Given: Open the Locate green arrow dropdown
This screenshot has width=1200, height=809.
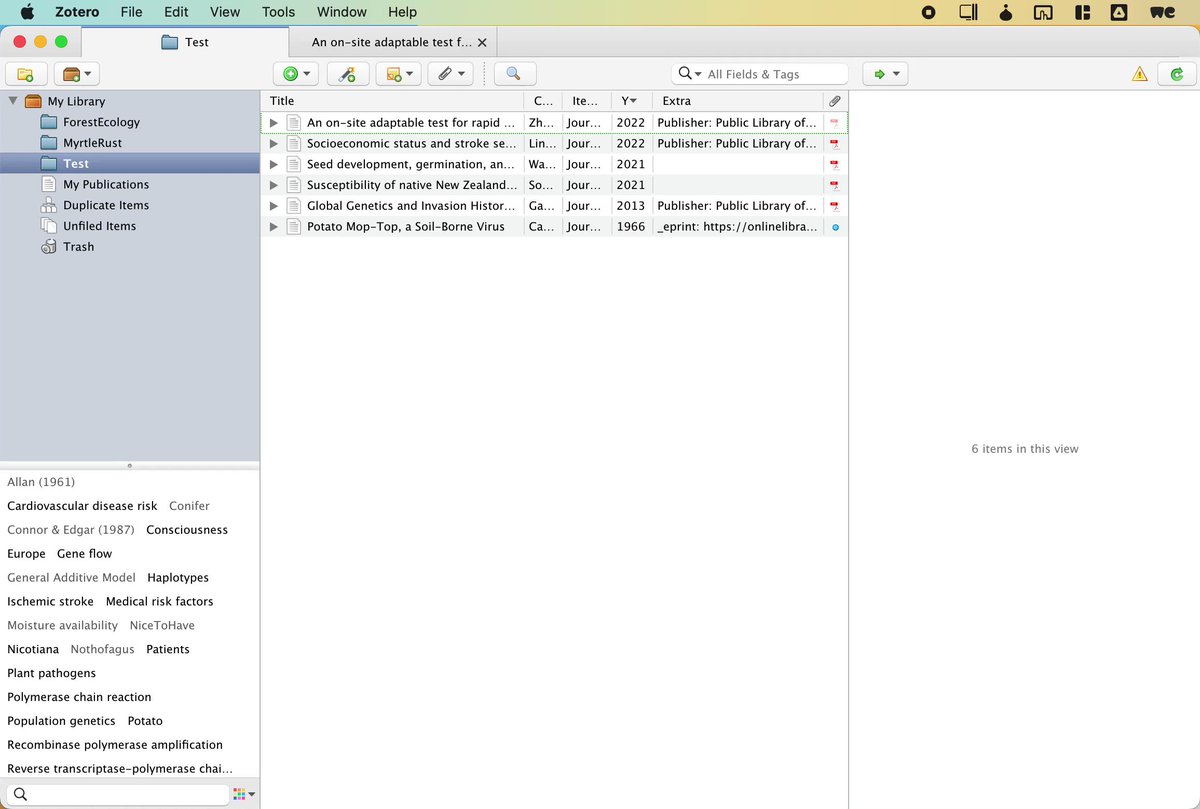Looking at the screenshot, I should tap(885, 74).
